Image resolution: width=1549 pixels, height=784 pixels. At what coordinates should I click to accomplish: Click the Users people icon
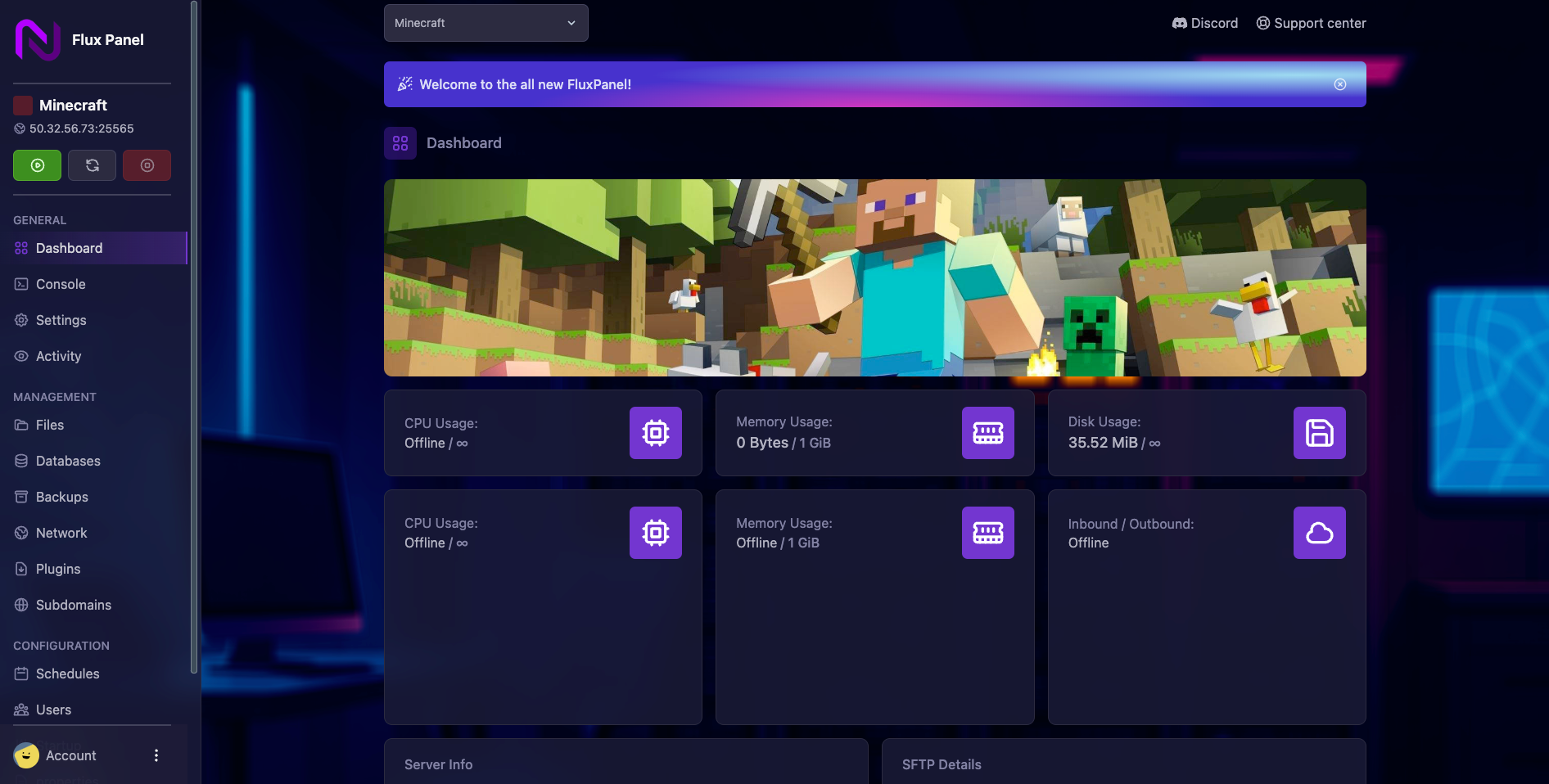21,710
